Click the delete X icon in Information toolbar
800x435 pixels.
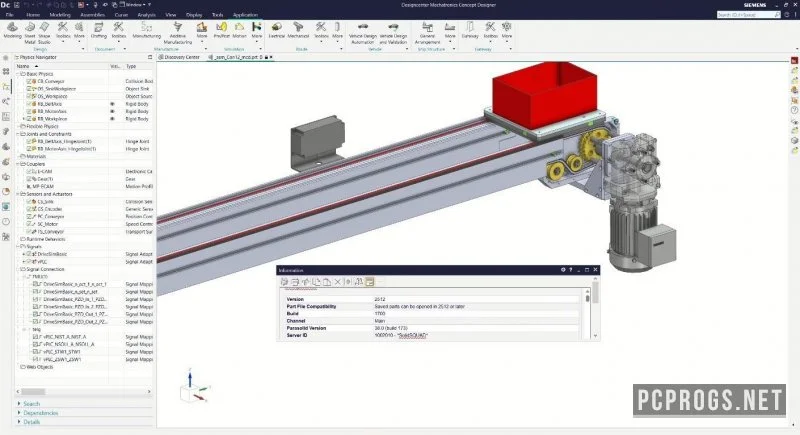point(337,282)
